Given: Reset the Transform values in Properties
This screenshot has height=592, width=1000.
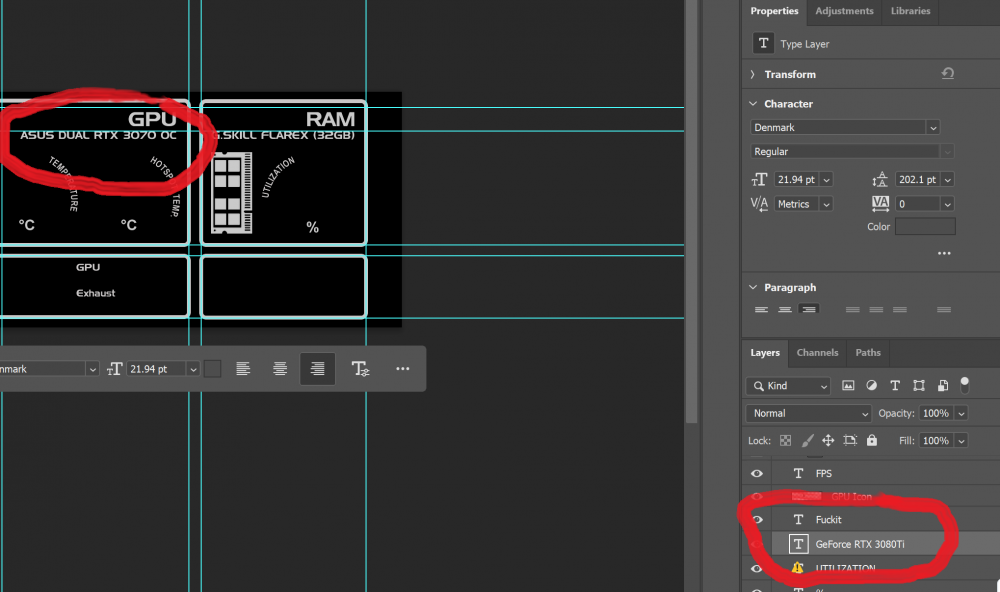Looking at the screenshot, I should (948, 73).
